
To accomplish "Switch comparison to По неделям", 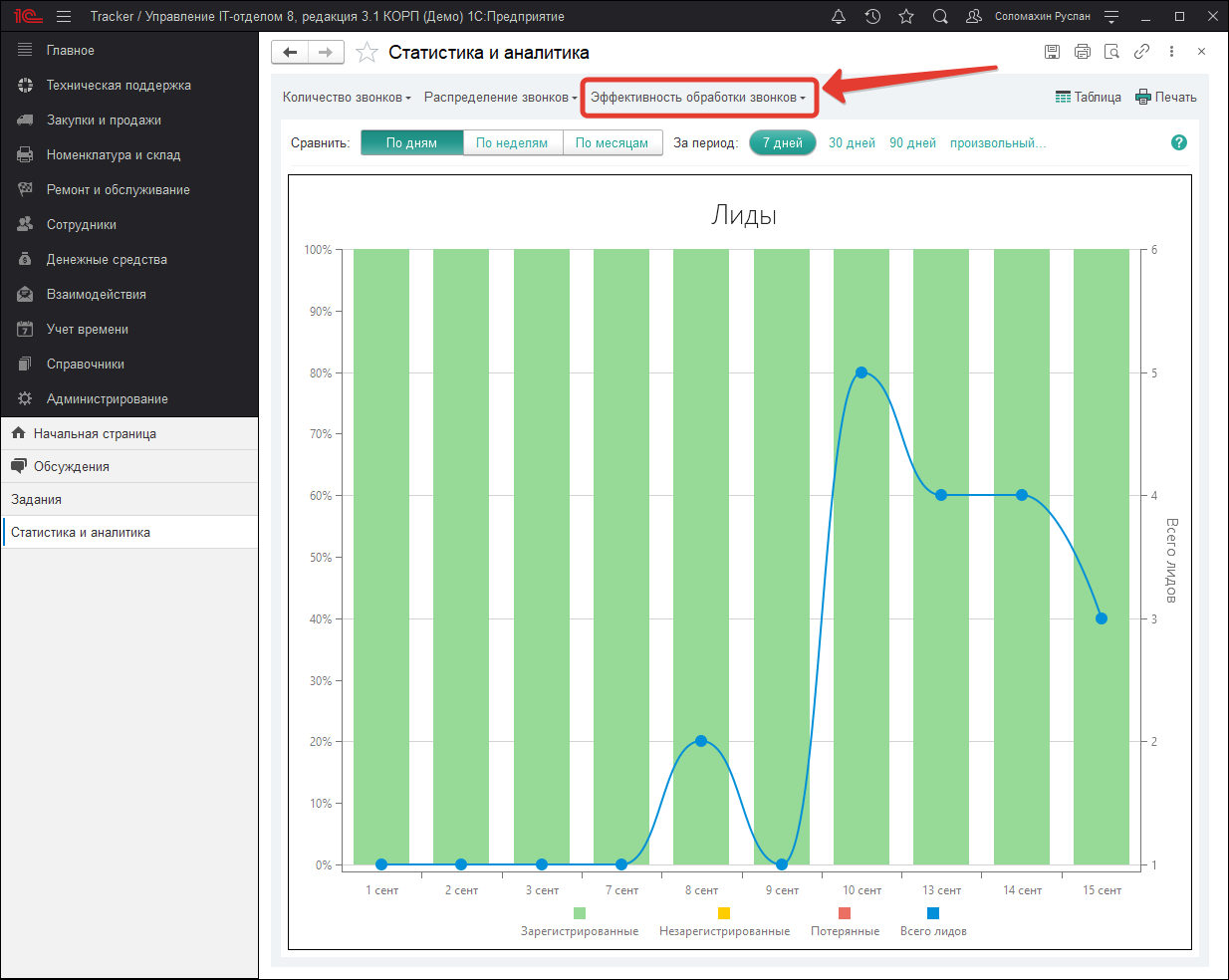I will tap(512, 142).
